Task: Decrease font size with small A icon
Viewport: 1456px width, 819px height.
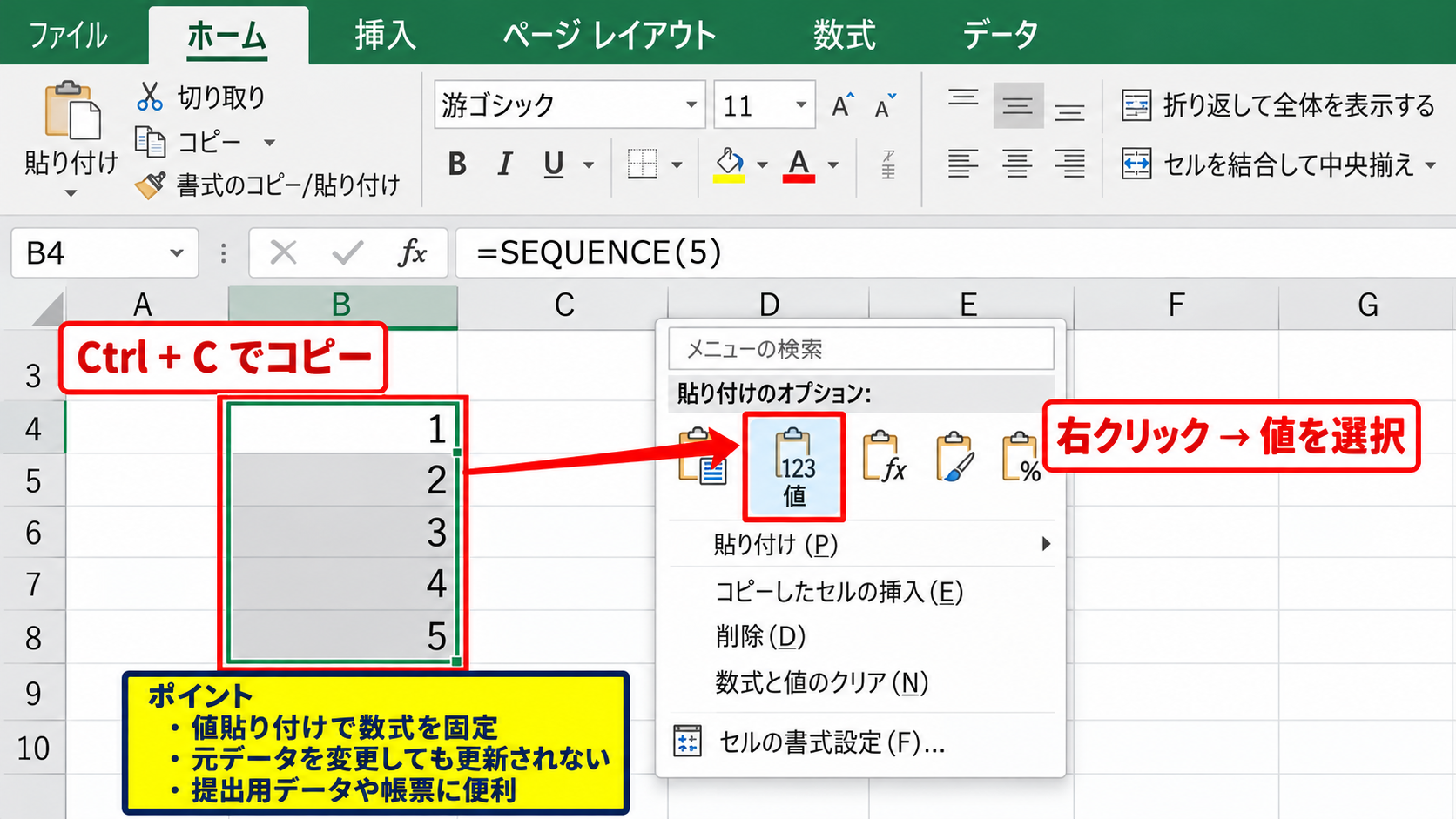Action: 886,105
